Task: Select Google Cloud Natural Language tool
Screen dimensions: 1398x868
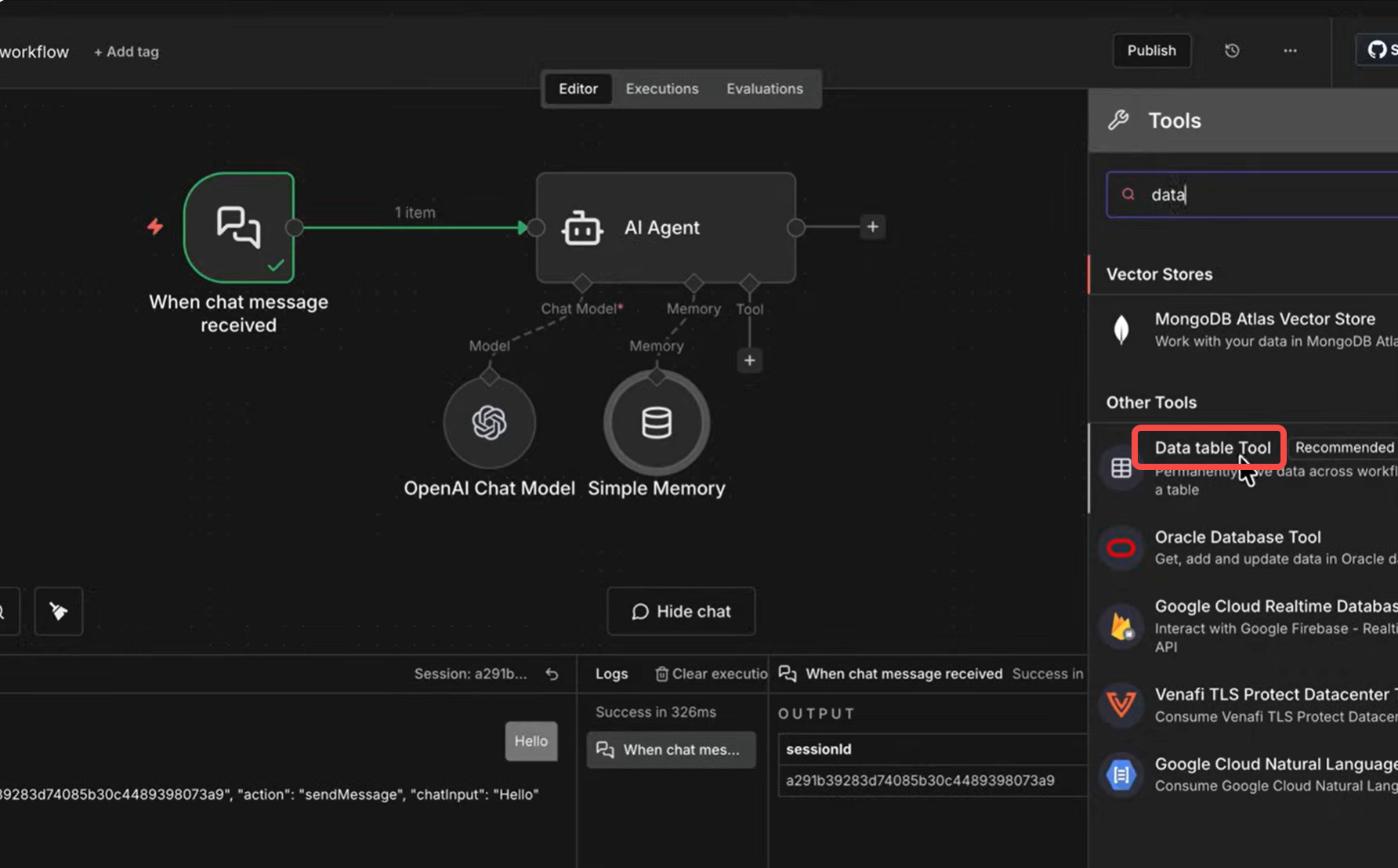Action: coord(1243,774)
